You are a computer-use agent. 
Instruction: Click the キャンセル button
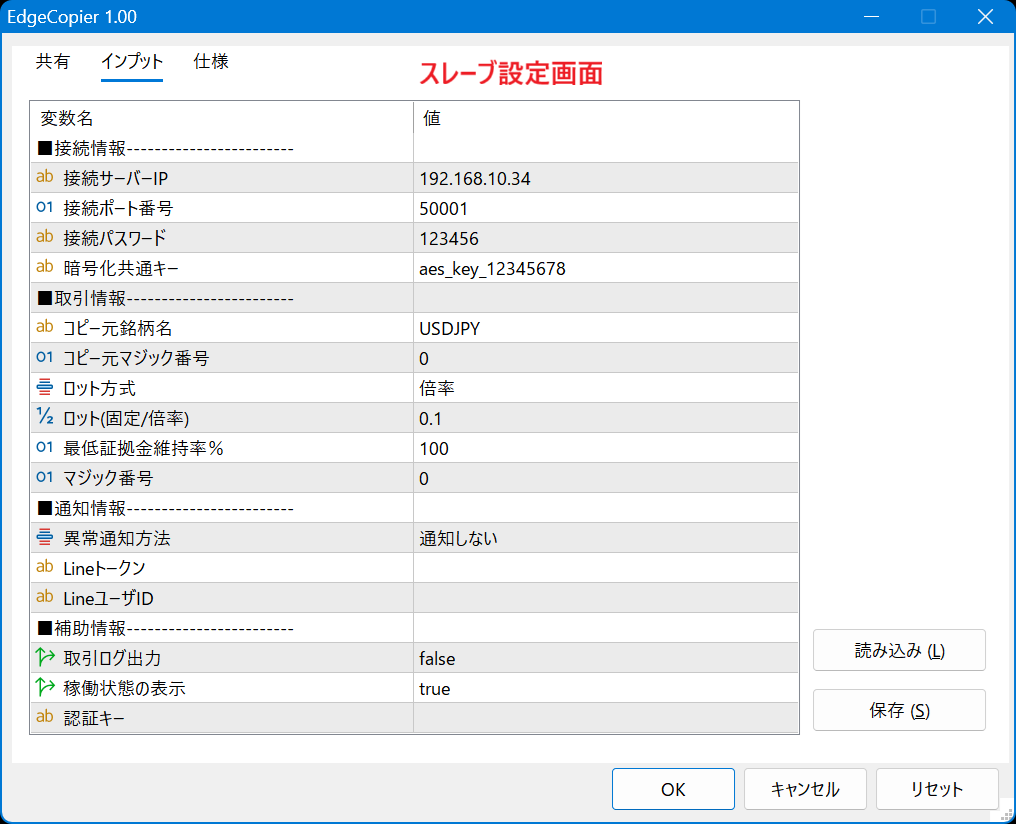pyautogui.click(x=805, y=789)
